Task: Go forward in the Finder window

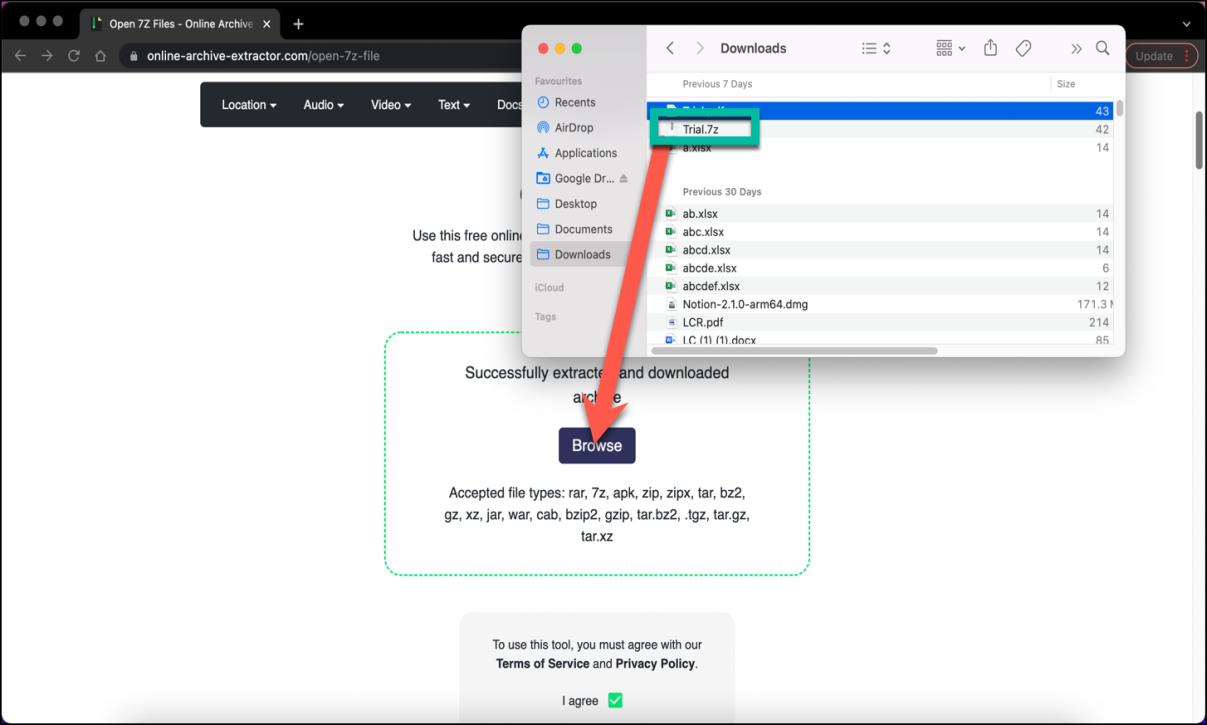Action: (700, 48)
